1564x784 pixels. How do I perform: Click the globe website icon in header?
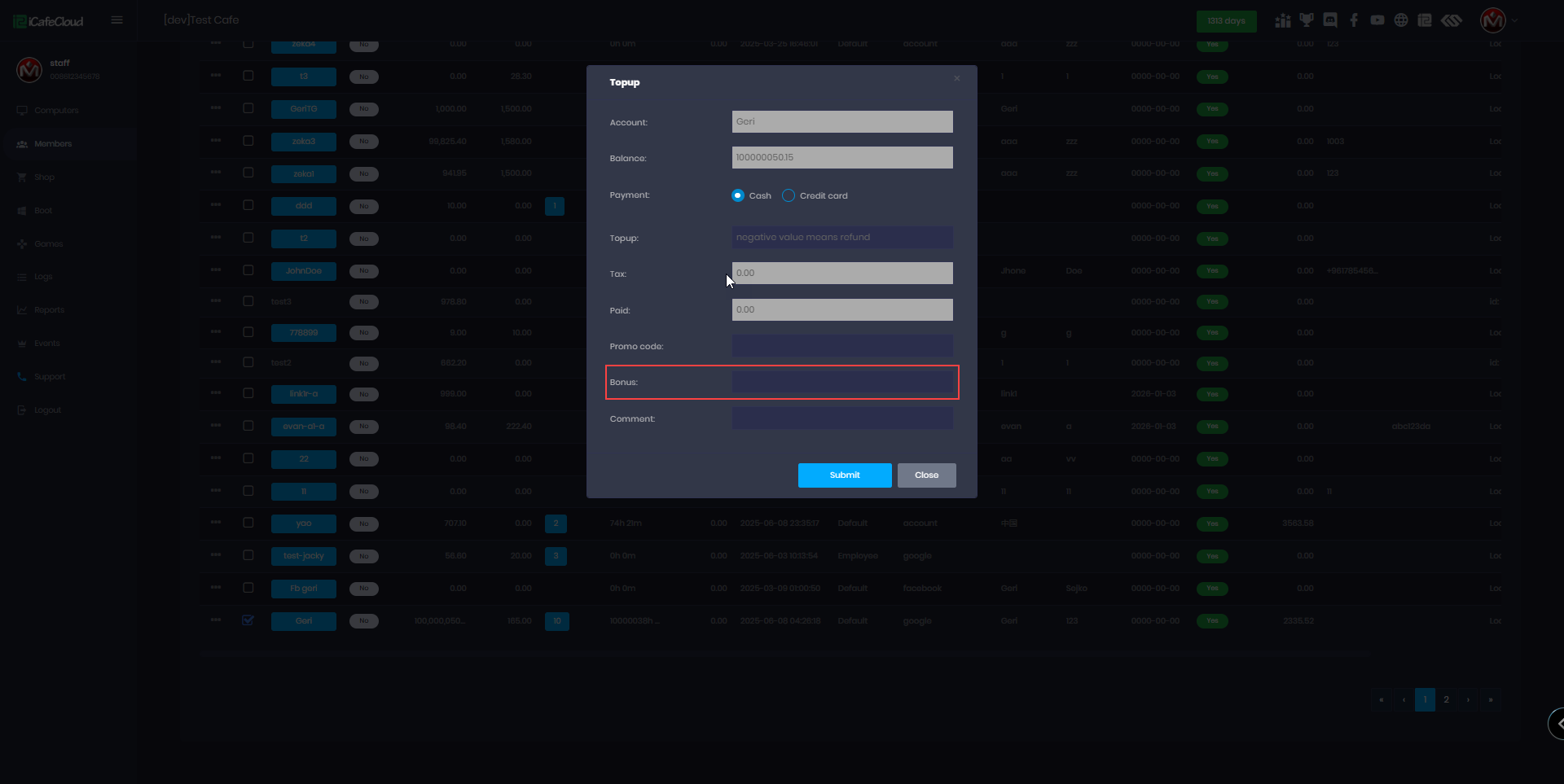click(1401, 20)
